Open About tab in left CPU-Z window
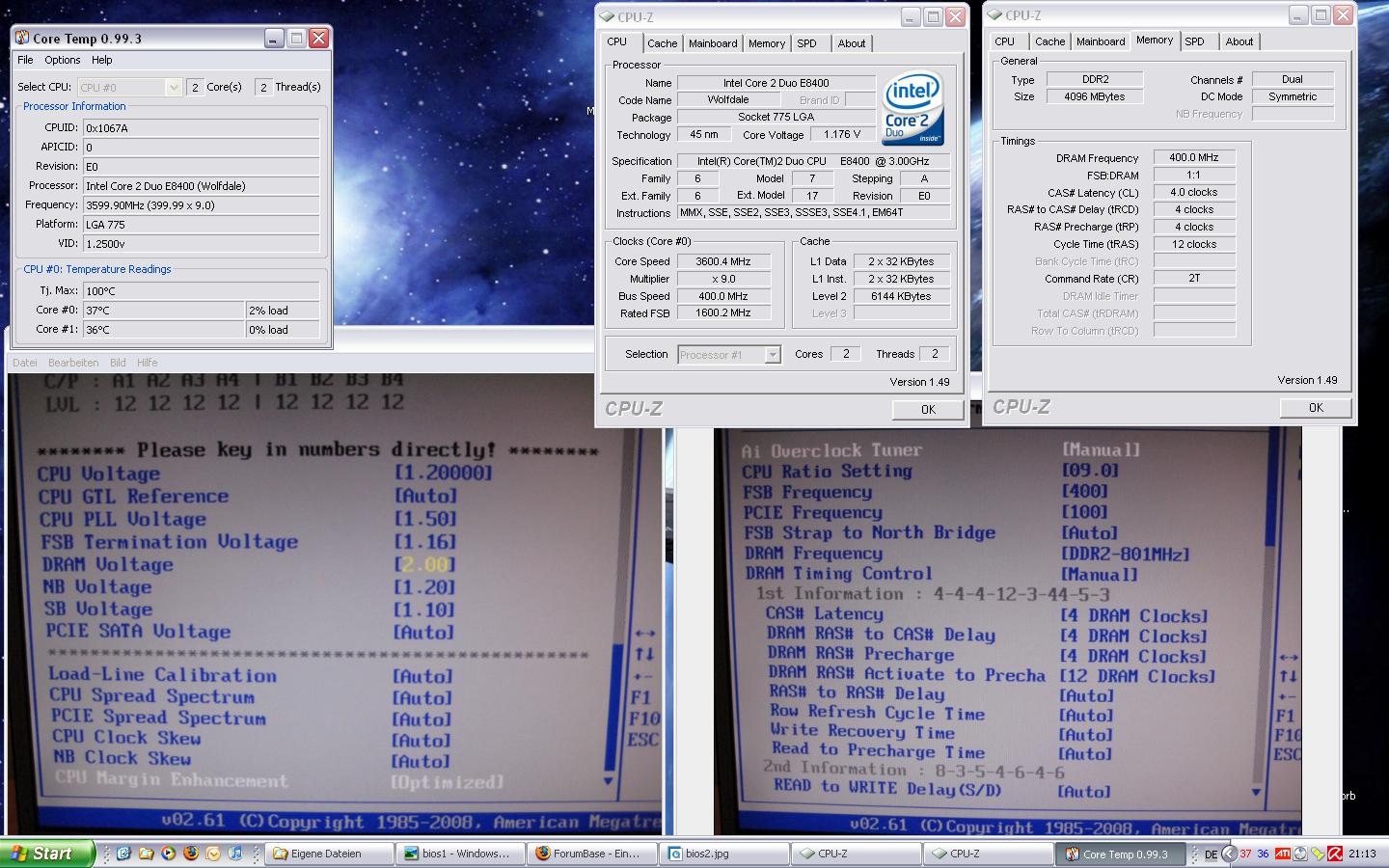Screen dimensions: 1389x868 (852, 43)
